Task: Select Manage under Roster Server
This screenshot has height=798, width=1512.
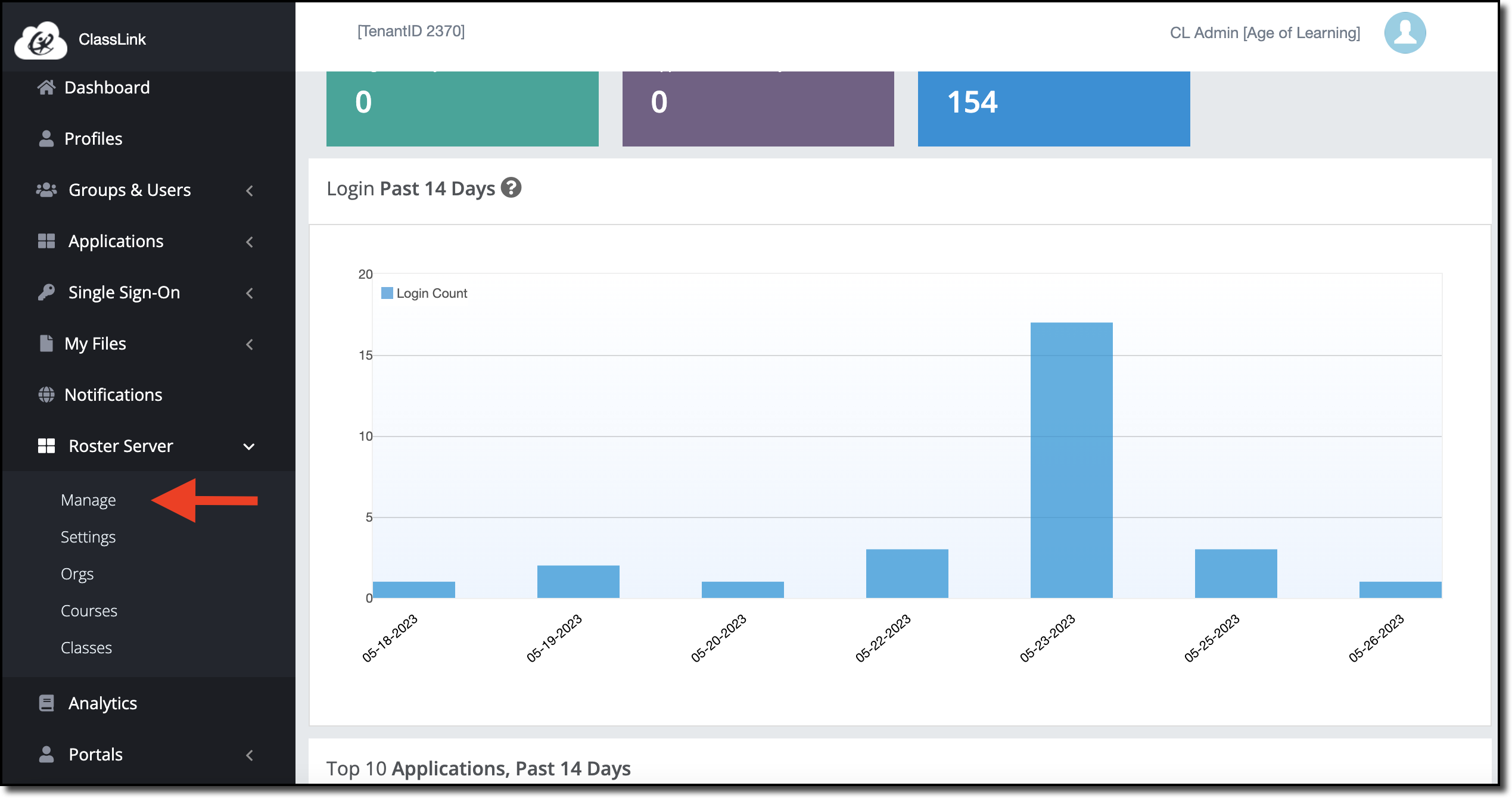Action: [88, 500]
